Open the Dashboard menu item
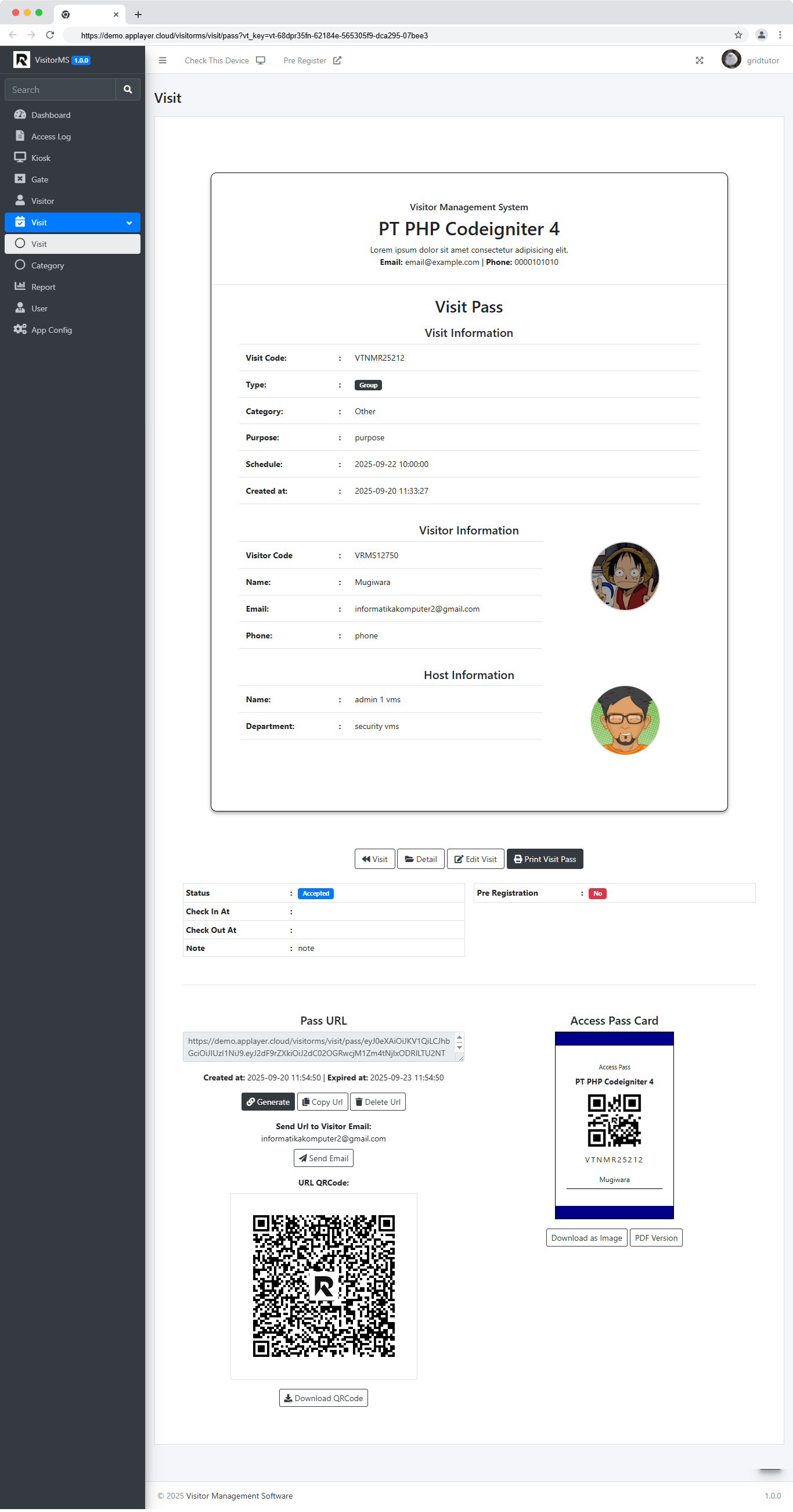Image resolution: width=793 pixels, height=1512 pixels. (73, 115)
